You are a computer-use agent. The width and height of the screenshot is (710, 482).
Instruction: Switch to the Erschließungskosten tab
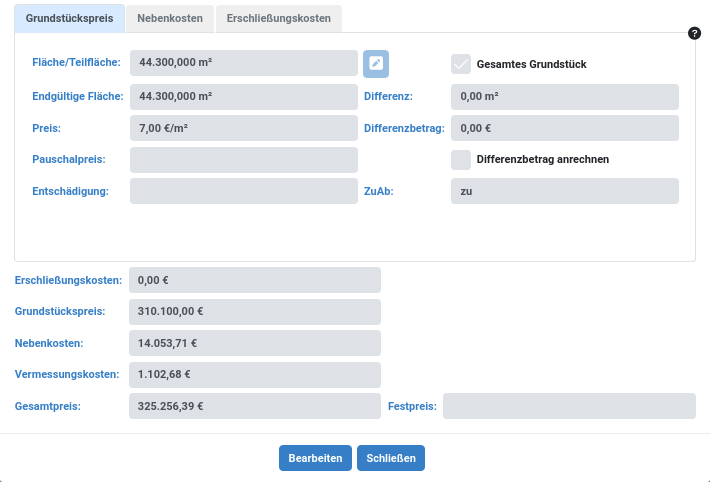(278, 18)
